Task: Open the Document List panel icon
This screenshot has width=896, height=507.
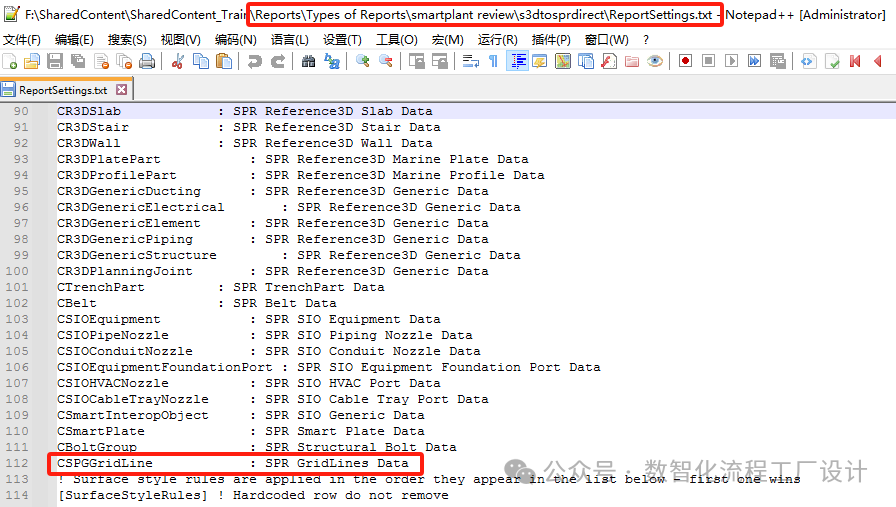Action: tap(586, 61)
